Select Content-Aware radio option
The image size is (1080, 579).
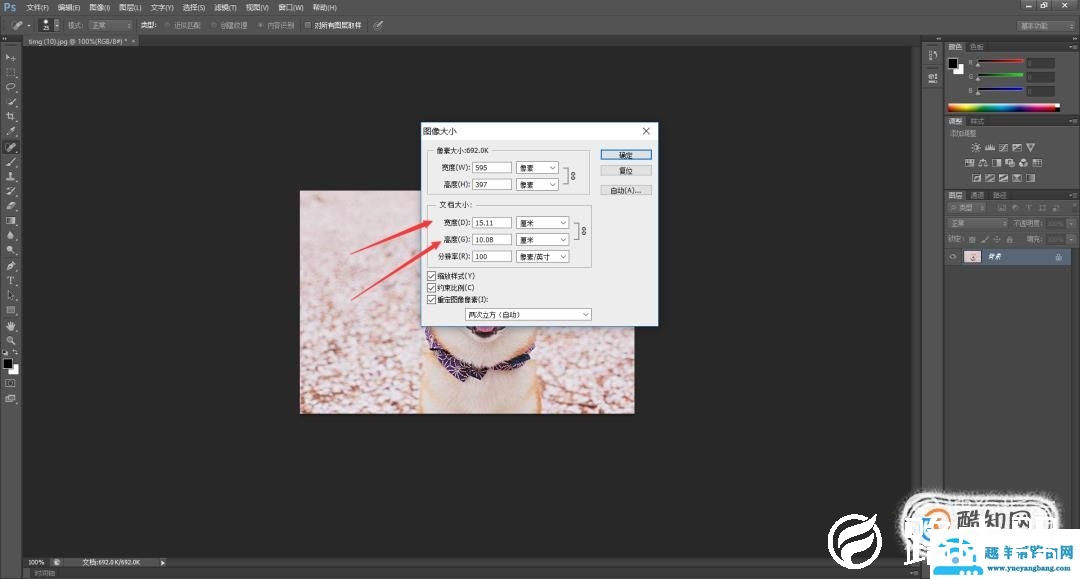(x=260, y=25)
